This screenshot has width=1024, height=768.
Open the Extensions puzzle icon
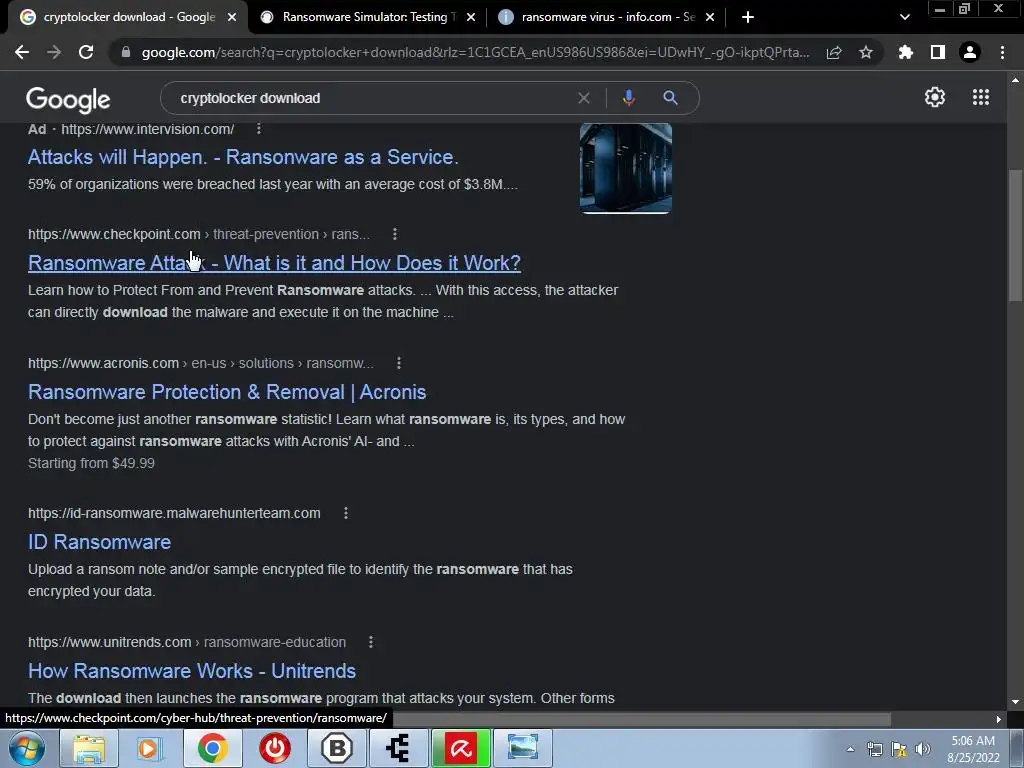pos(906,52)
